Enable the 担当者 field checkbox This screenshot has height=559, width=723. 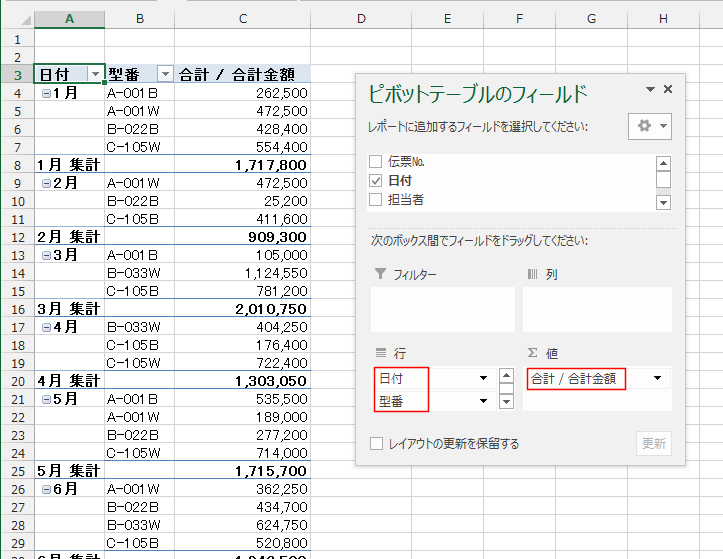point(376,199)
